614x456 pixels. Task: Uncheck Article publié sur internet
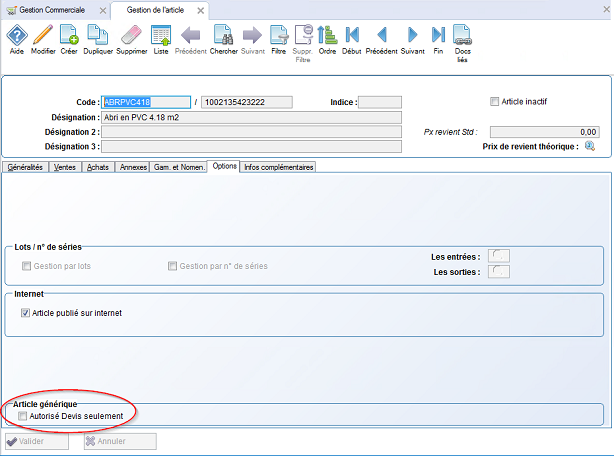25,313
